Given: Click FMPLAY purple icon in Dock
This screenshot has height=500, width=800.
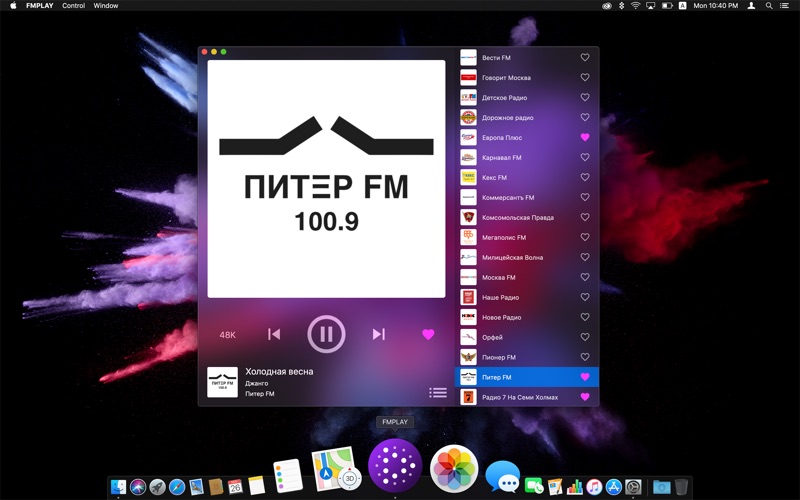Looking at the screenshot, I should pos(395,465).
